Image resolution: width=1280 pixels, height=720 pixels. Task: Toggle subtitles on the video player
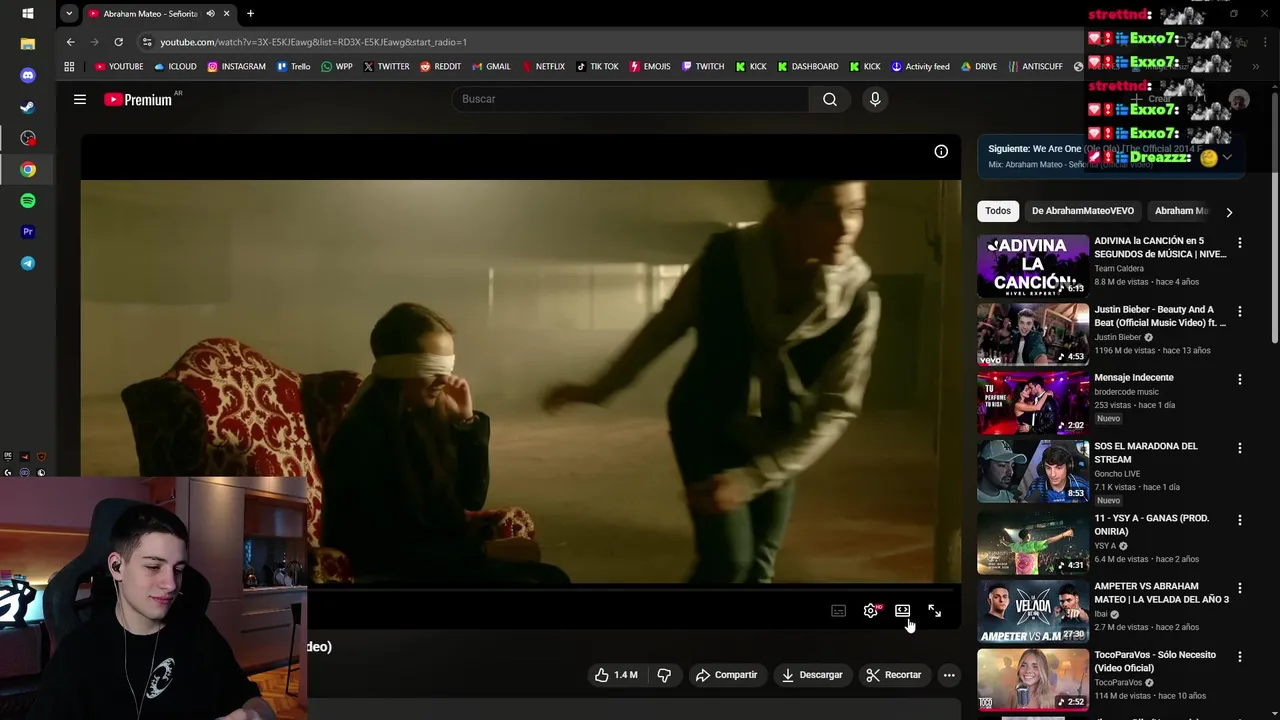coord(839,611)
